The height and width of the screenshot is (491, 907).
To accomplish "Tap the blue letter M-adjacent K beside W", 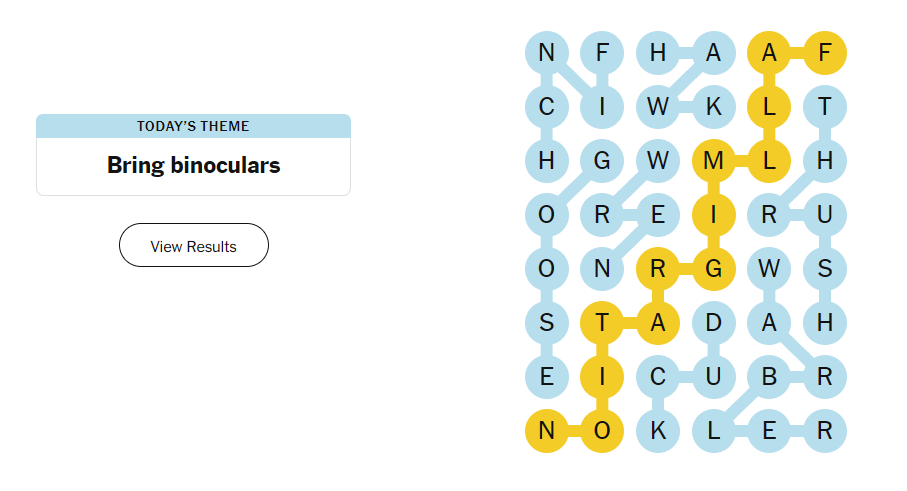I will tap(713, 106).
